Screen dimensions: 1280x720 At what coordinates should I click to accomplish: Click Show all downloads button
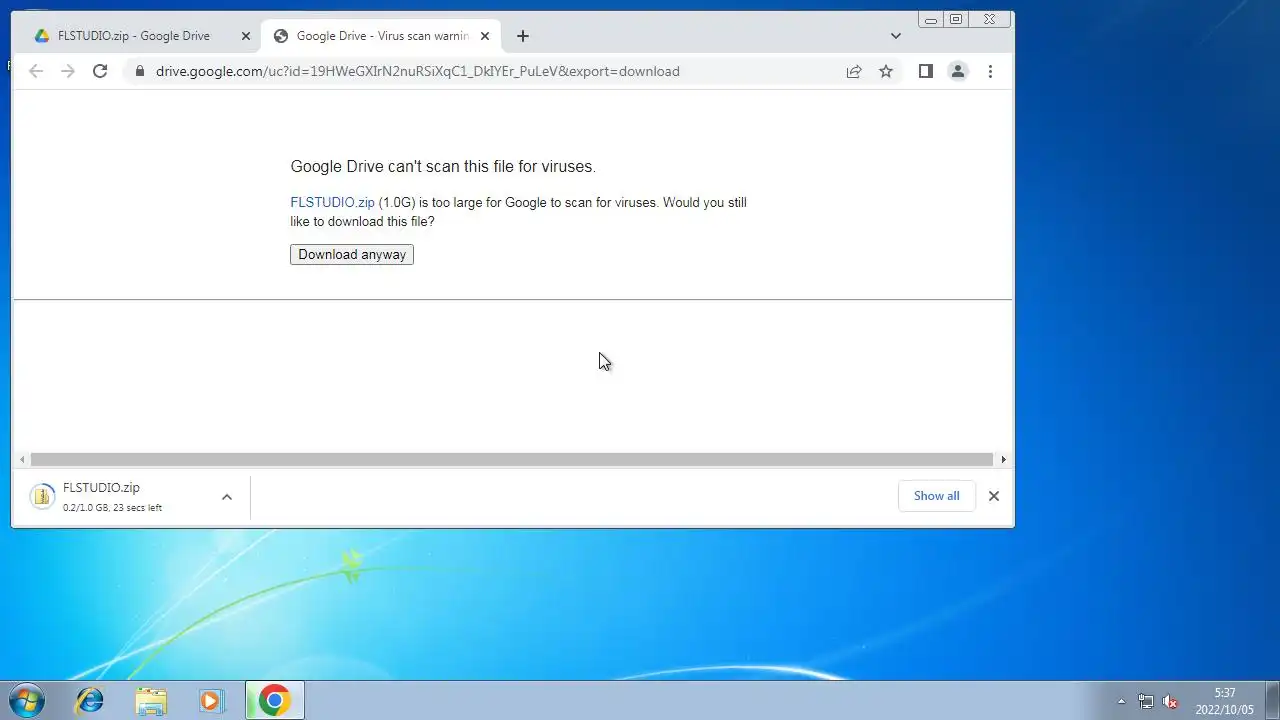pos(936,496)
